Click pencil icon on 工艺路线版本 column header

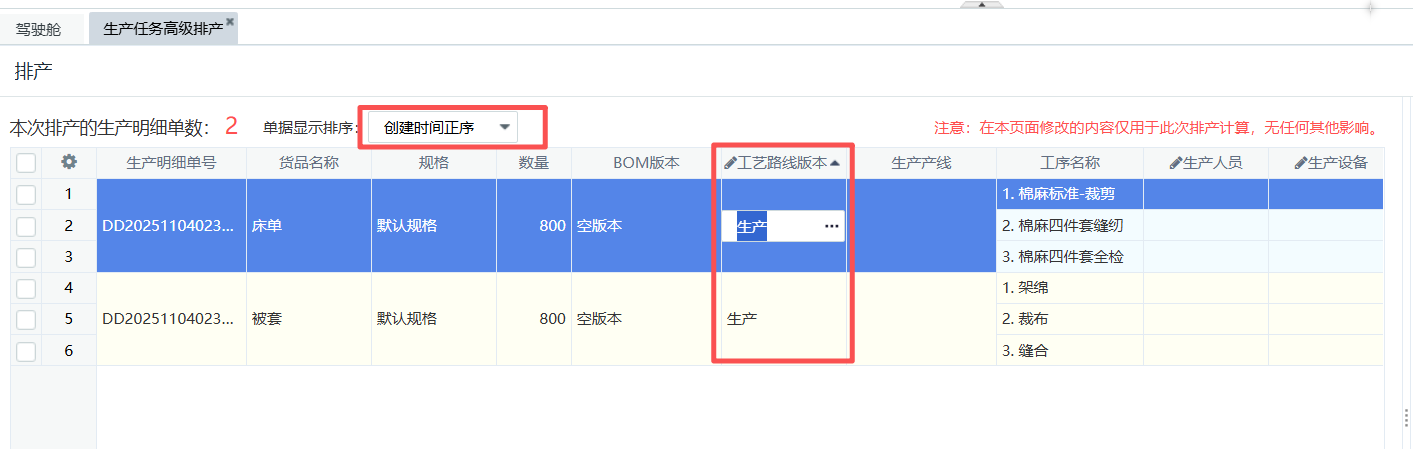click(x=730, y=163)
